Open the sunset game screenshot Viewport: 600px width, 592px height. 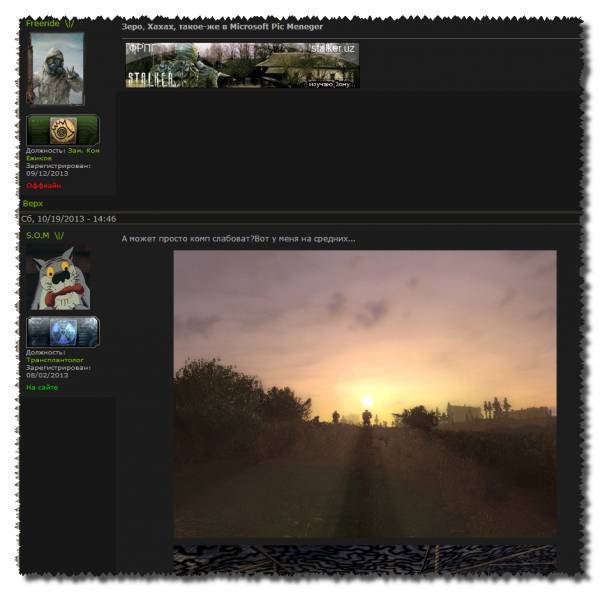pos(364,393)
